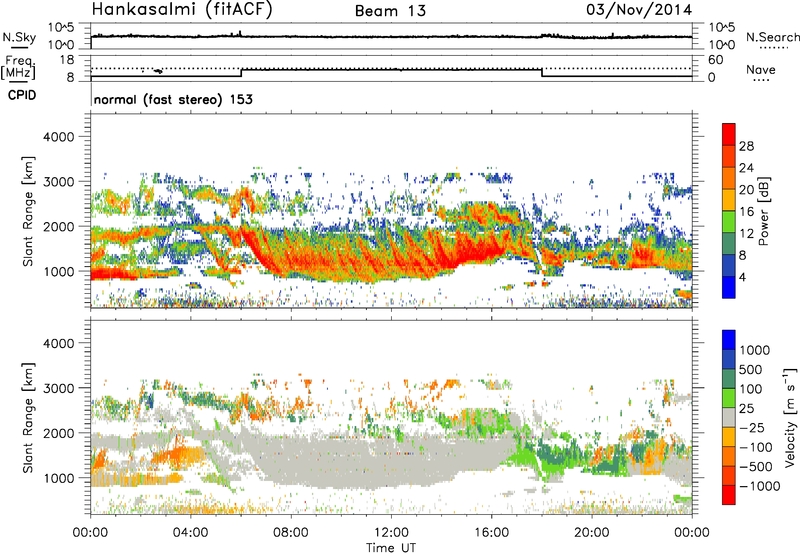Click the 'Hankasalmi (fitACF)' title text
The height and width of the screenshot is (554, 800).
182,10
